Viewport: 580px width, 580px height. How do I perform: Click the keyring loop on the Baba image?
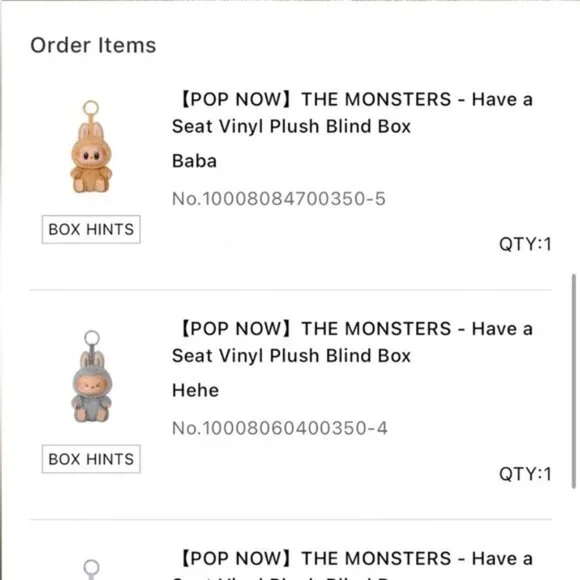91,108
